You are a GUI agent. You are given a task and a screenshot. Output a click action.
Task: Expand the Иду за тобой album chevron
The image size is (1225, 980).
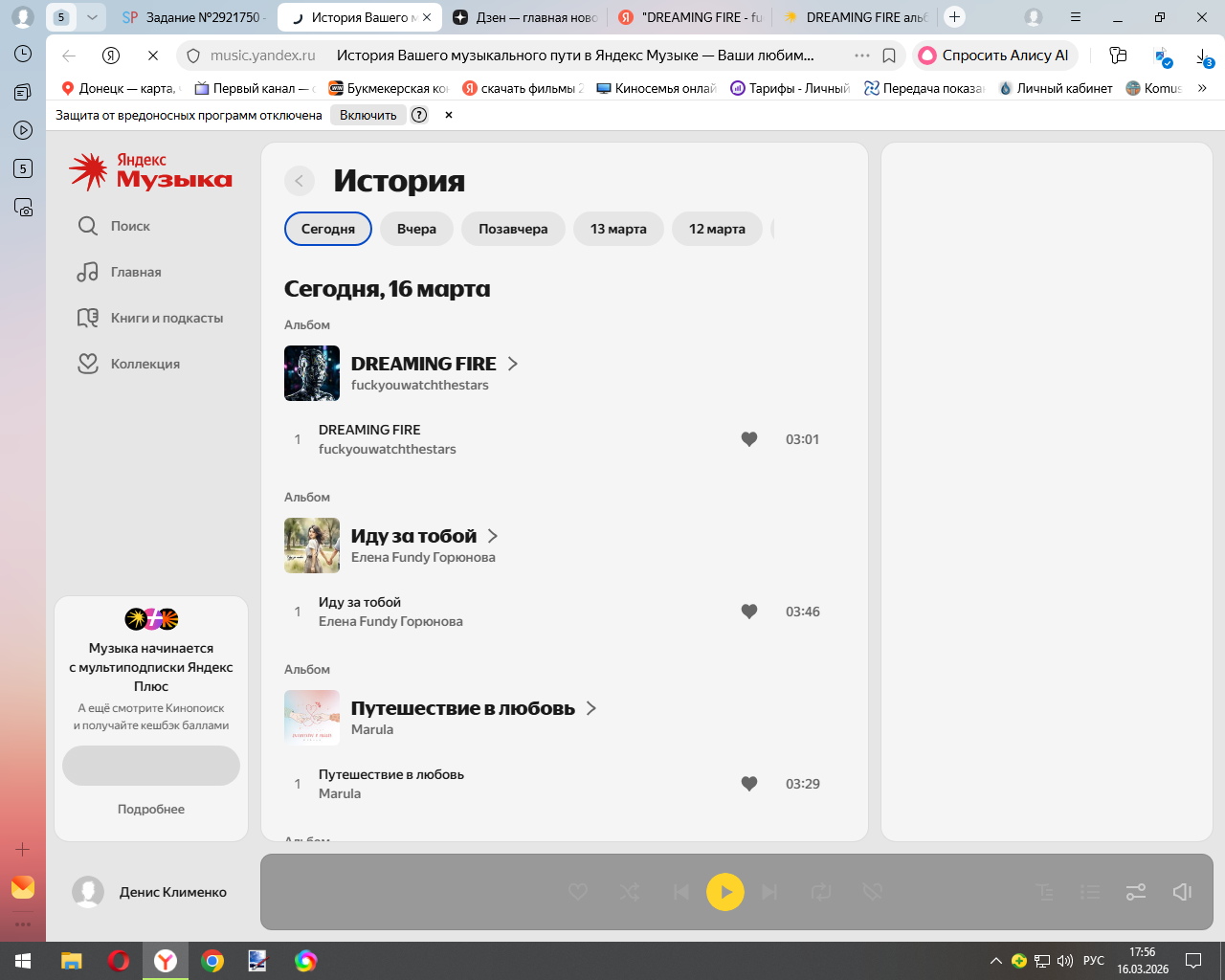pyautogui.click(x=493, y=536)
